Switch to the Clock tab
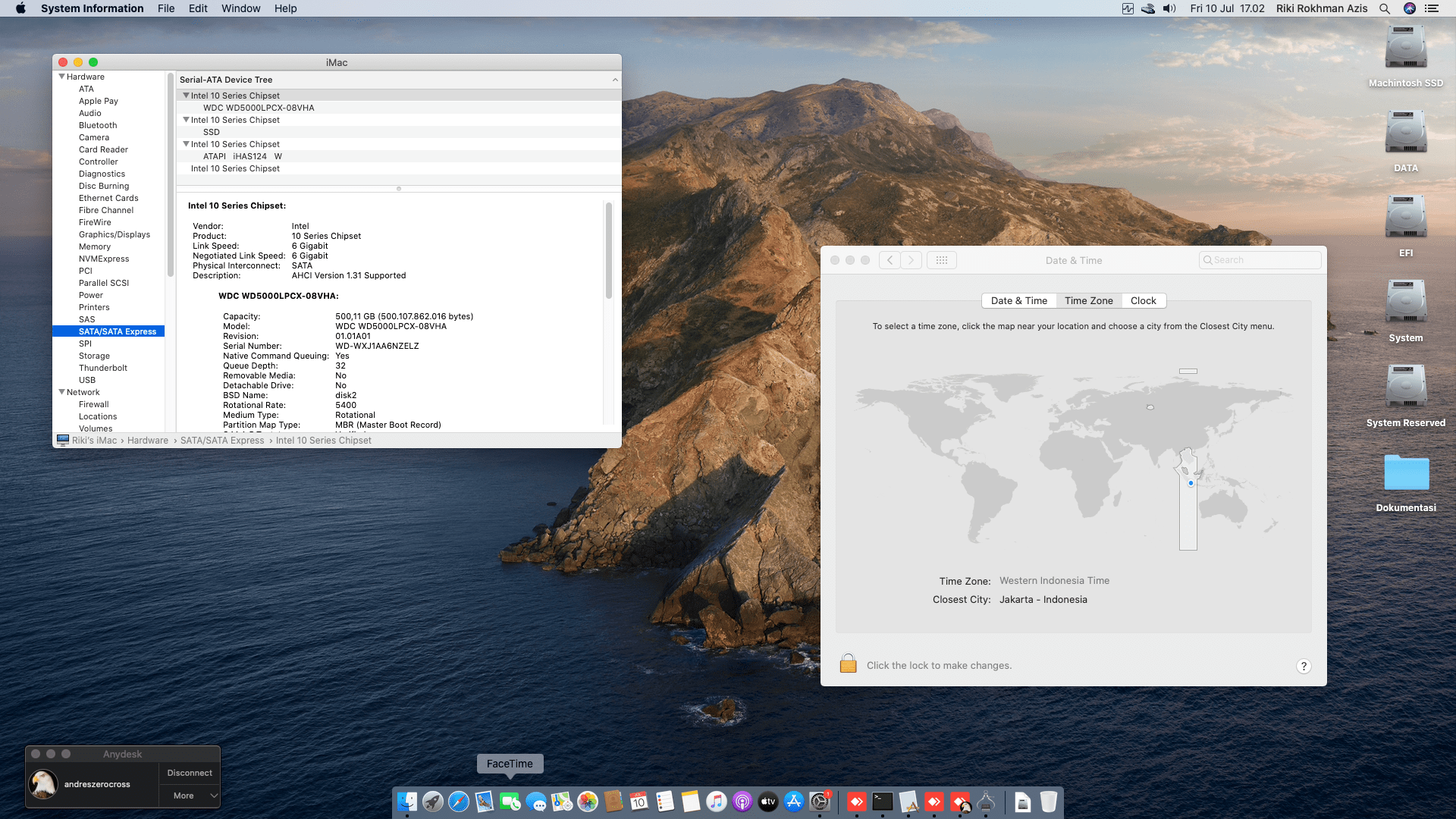 coord(1143,300)
